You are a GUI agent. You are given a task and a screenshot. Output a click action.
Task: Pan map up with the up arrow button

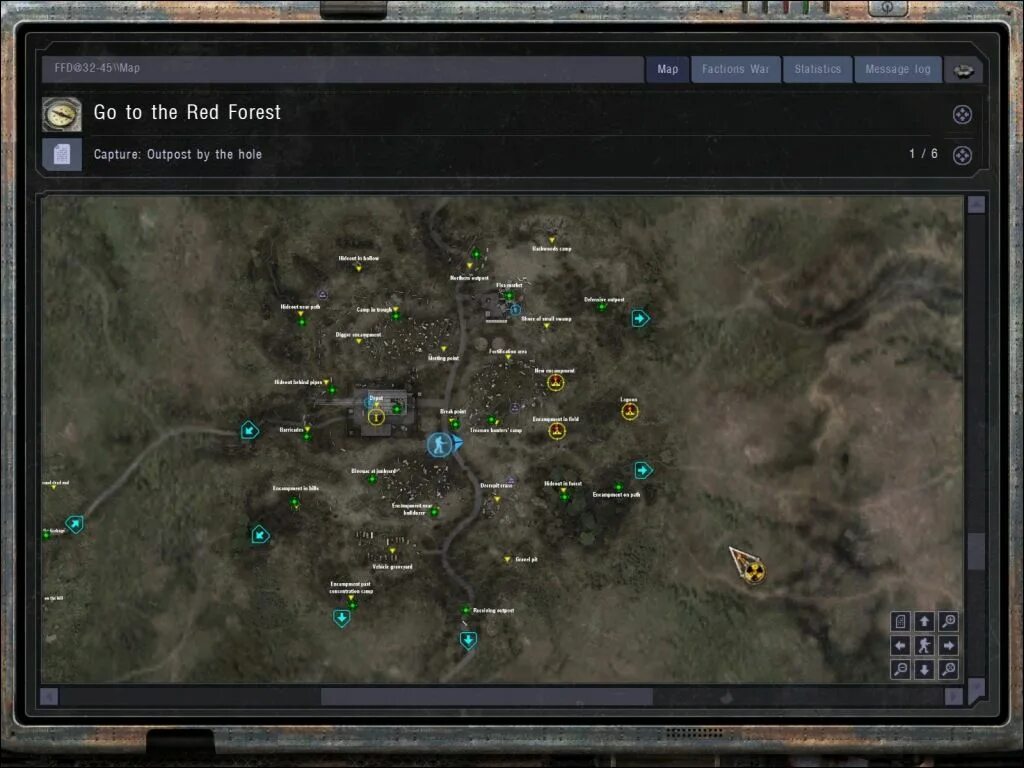[x=924, y=621]
